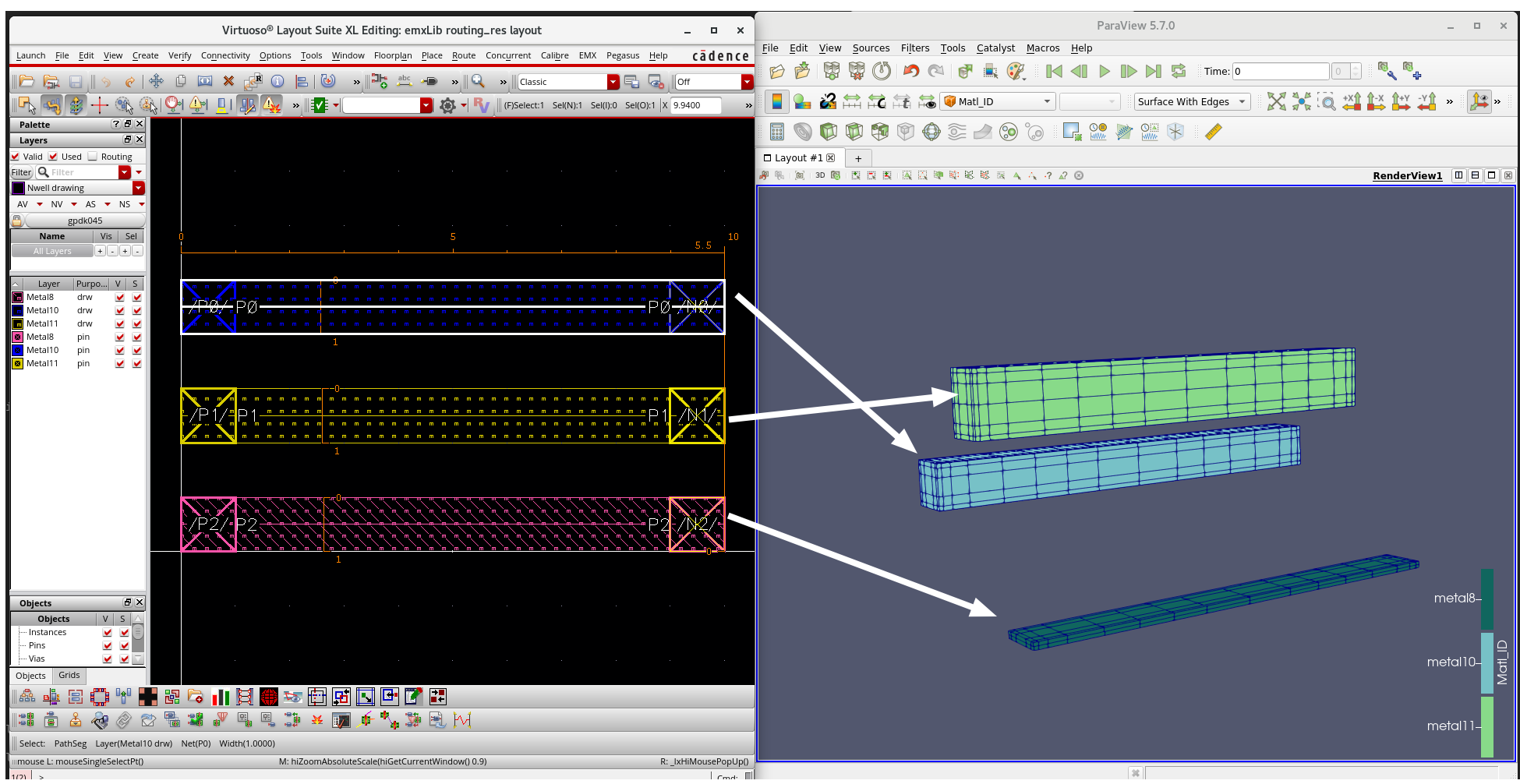1520x784 pixels.
Task: Toggle visibility of Instances in Objects panel
Action: click(107, 632)
